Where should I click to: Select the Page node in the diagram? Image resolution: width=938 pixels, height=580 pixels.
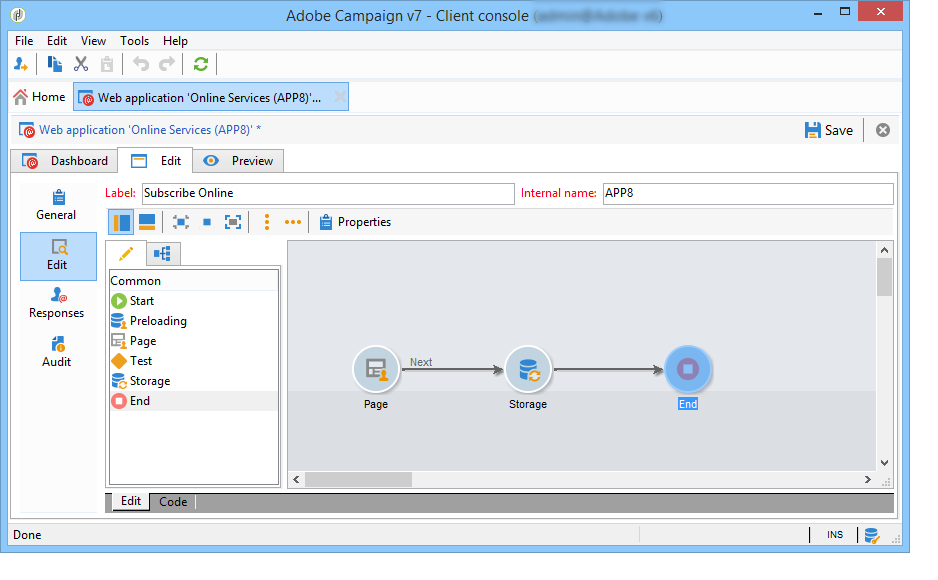pyautogui.click(x=376, y=370)
